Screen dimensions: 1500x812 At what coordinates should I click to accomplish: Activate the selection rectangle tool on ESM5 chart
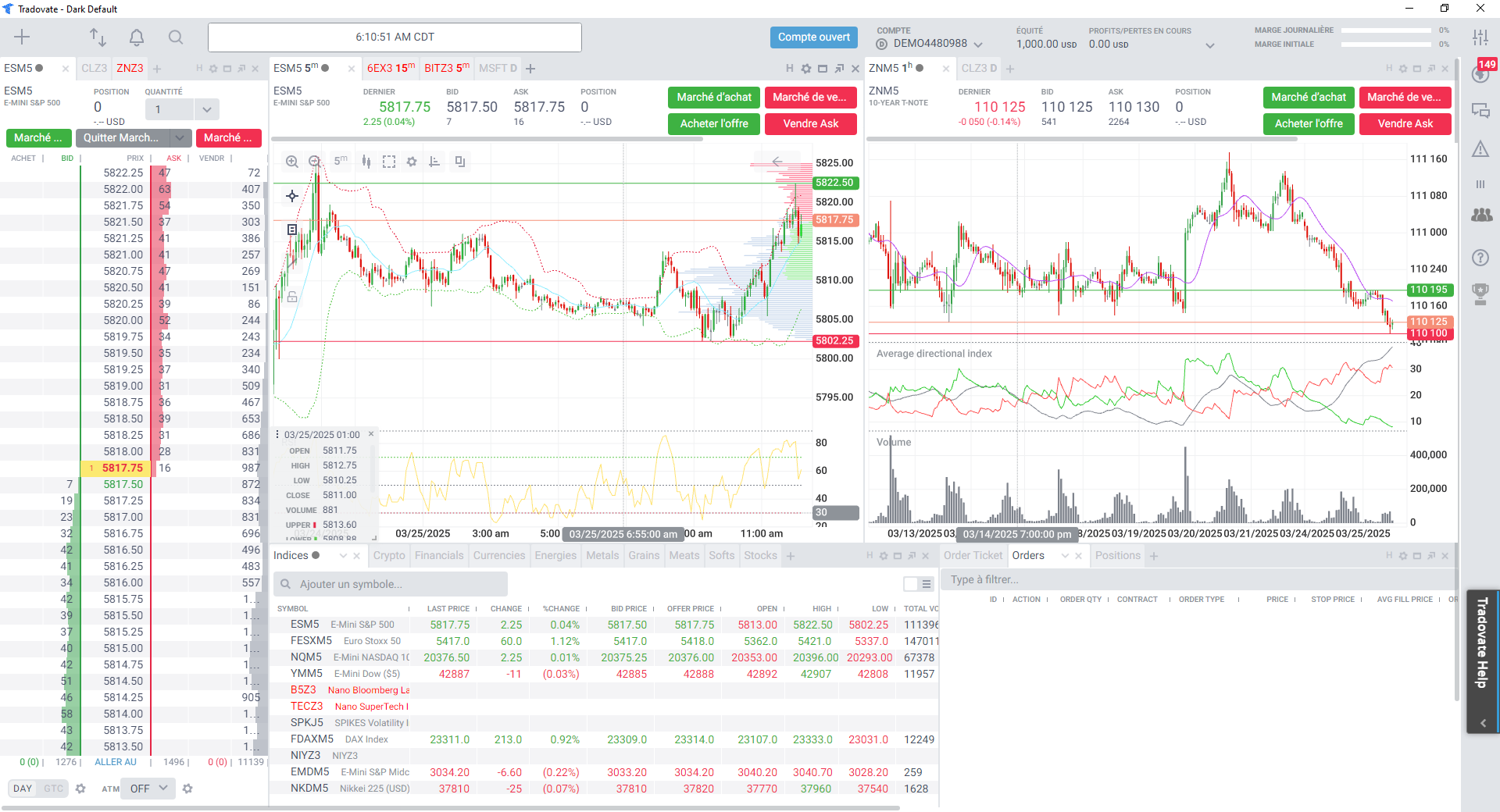tap(389, 162)
